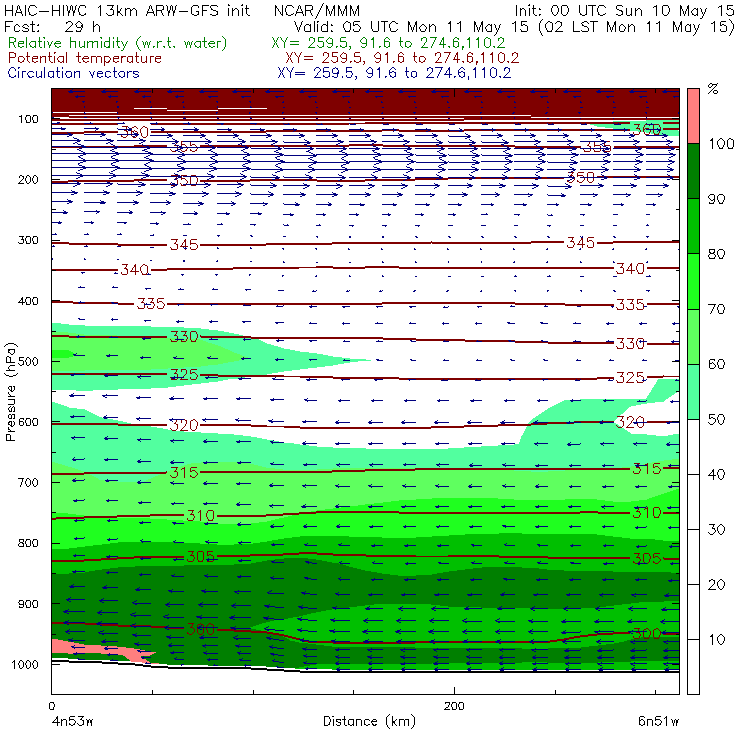Select the green swatch between 80 and 90
Image resolution: width=740 pixels, height=740 pixels.
click(x=693, y=226)
